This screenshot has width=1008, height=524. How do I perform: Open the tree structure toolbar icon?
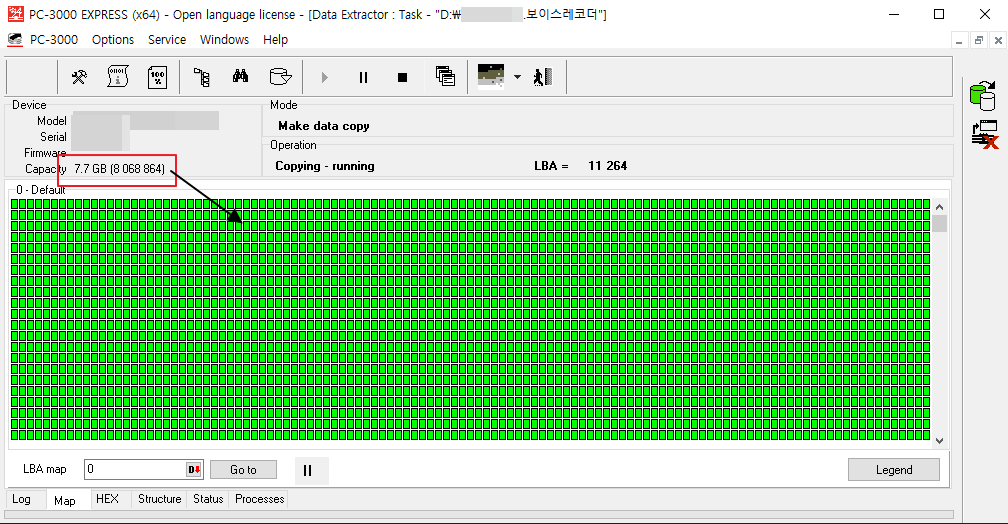coord(202,77)
